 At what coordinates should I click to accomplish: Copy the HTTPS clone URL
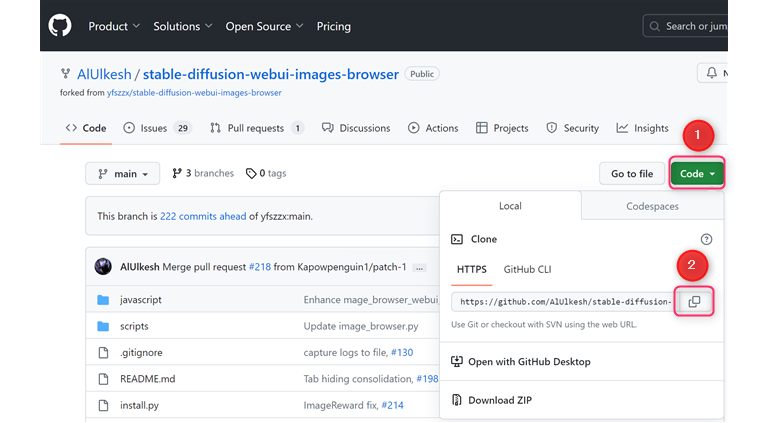click(694, 301)
